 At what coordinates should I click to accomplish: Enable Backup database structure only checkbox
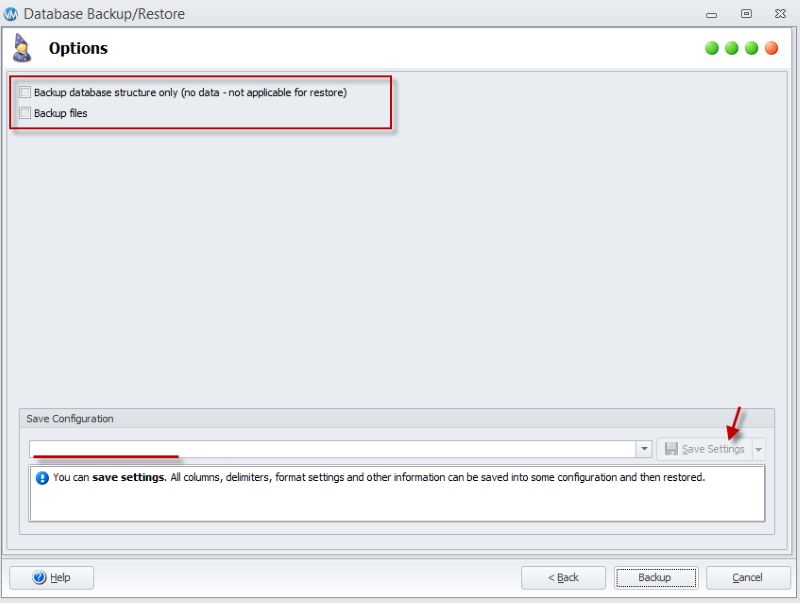click(x=25, y=93)
